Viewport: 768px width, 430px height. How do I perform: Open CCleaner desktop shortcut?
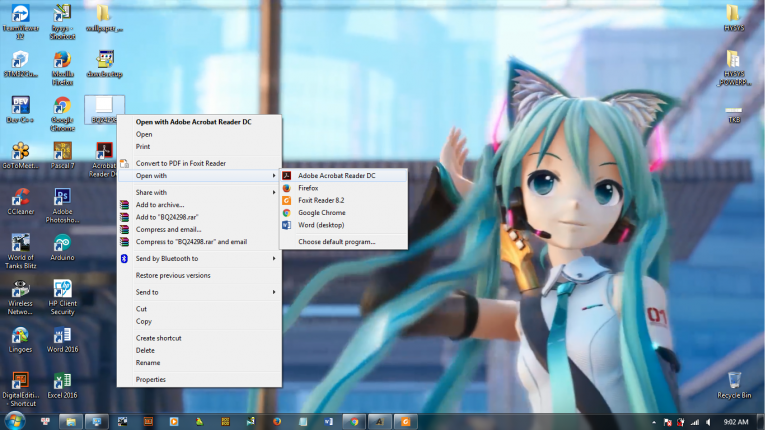point(19,198)
